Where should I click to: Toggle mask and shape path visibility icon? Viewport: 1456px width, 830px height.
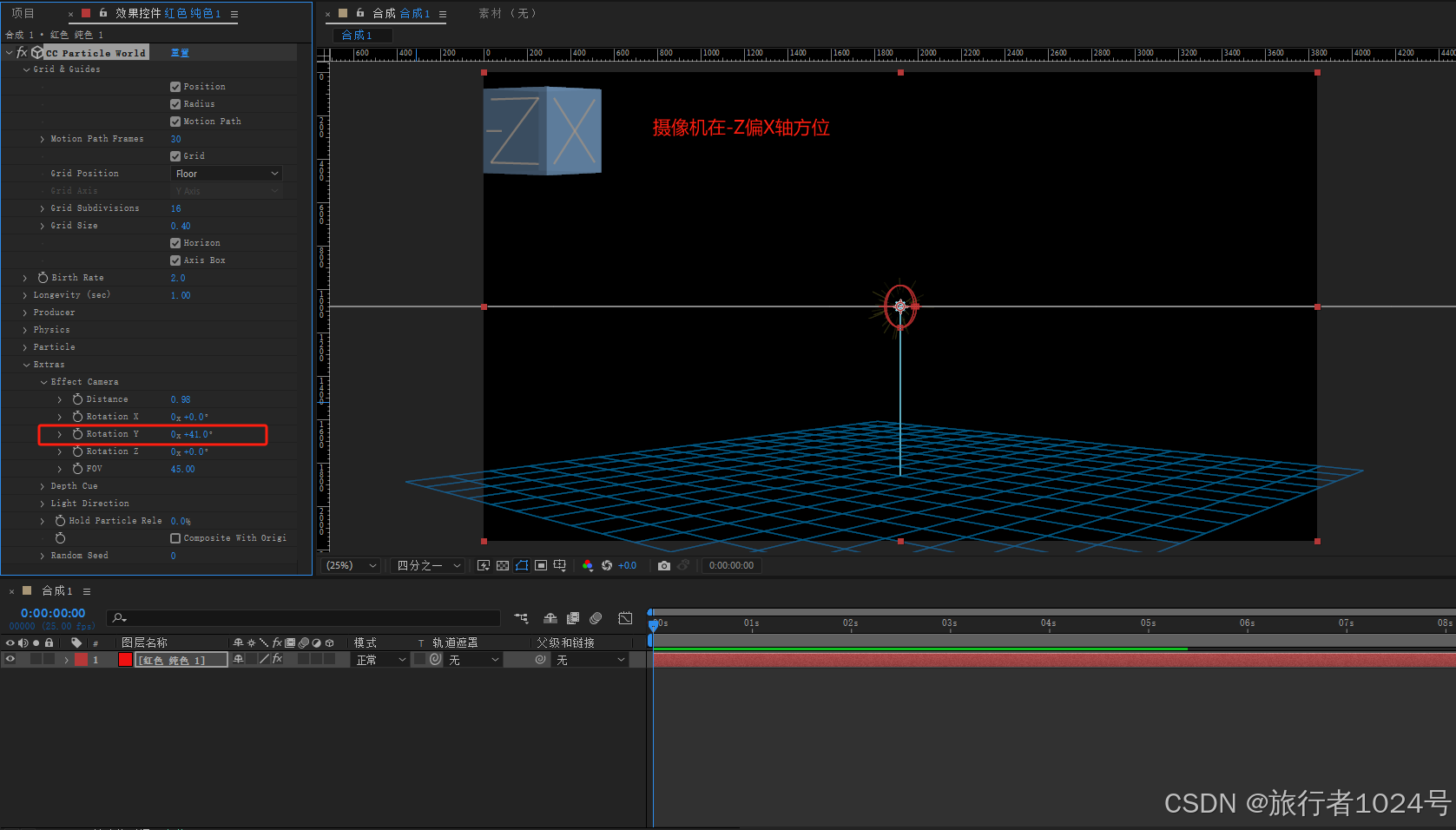522,565
